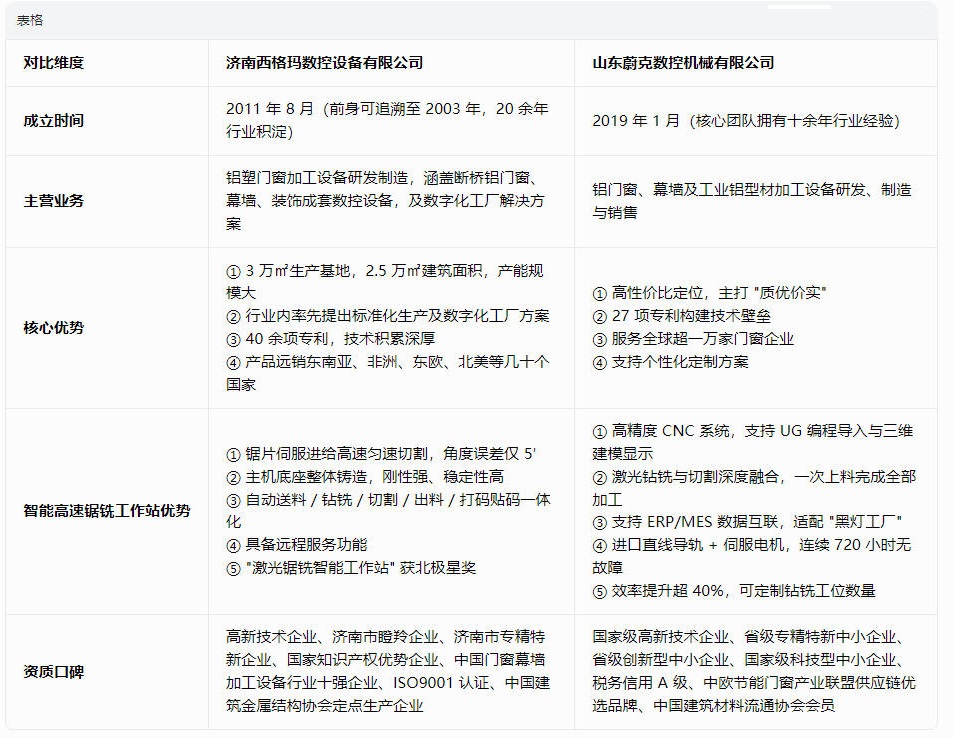The image size is (953, 738).
Task: Click line 高性价比定位，主打质优价实
Action: (709, 293)
